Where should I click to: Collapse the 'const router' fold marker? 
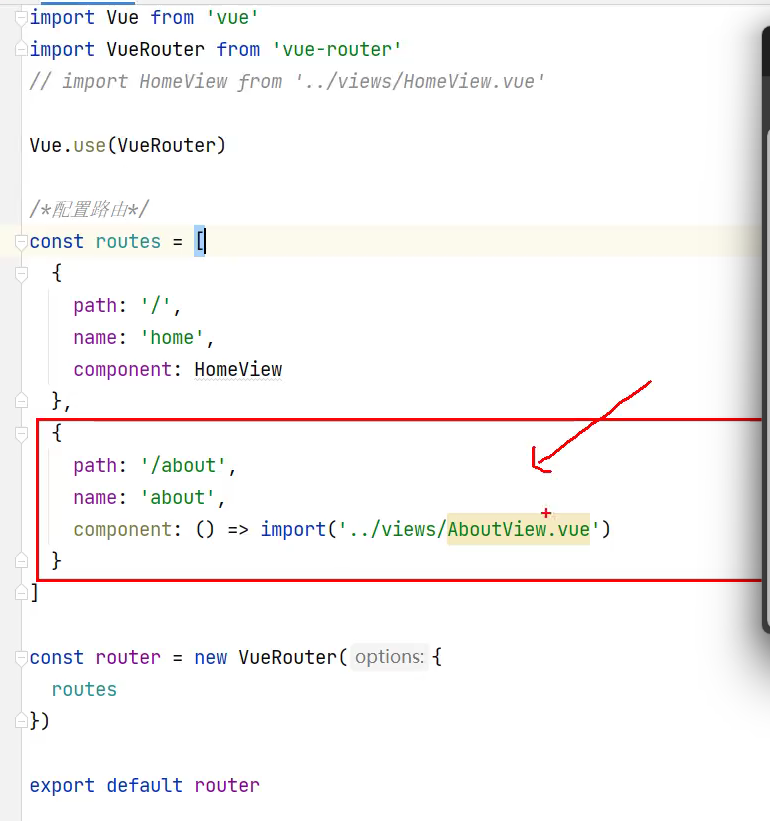pos(21,658)
